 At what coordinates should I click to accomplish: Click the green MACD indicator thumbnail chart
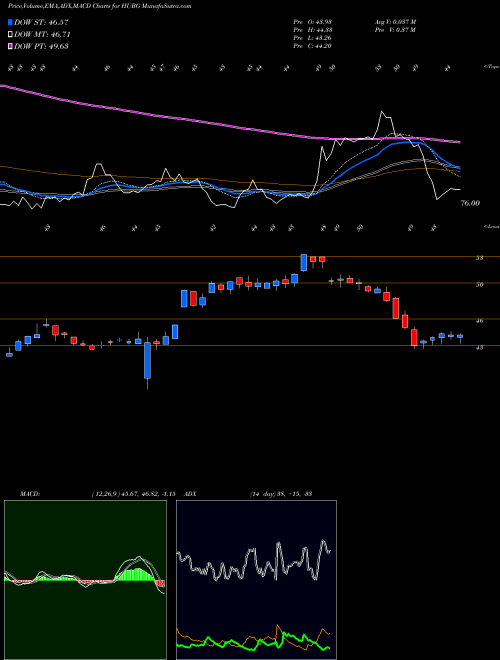[x=85, y=580]
